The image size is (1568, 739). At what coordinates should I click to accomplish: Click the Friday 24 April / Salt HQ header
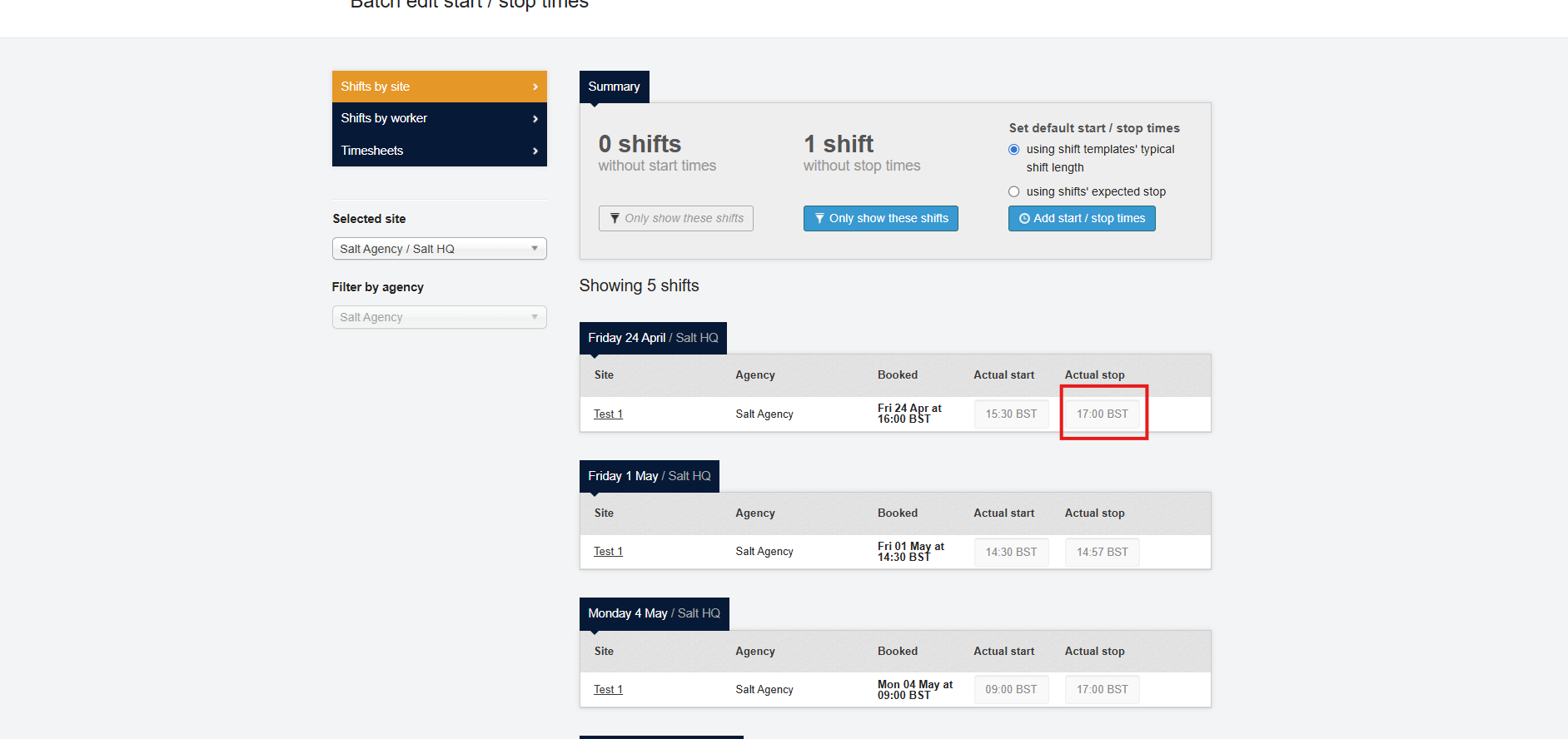(653, 338)
